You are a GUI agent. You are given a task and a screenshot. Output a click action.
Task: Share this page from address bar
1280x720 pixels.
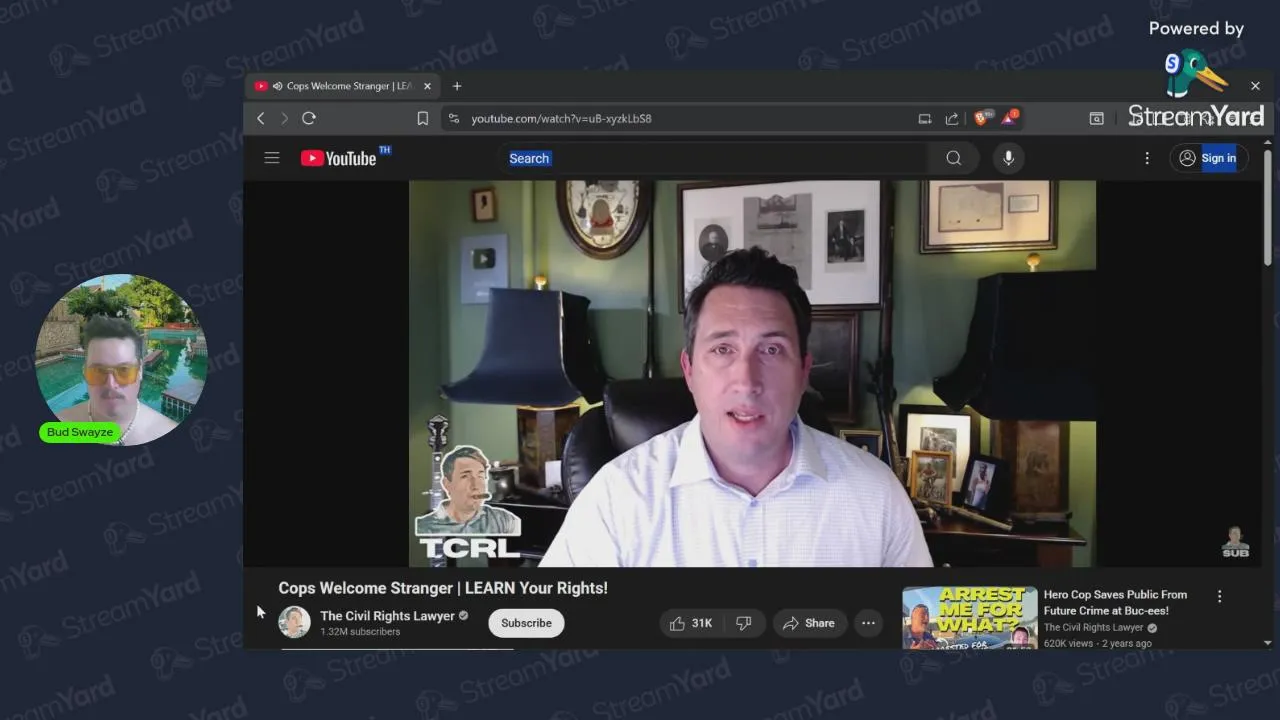(x=952, y=118)
